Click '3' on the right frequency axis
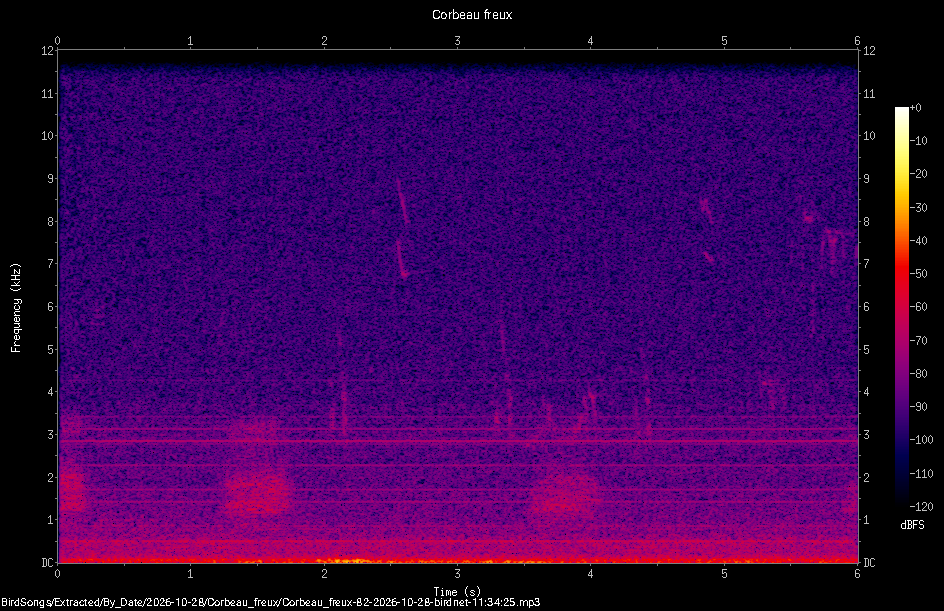Image resolution: width=944 pixels, height=611 pixels. coord(866,435)
